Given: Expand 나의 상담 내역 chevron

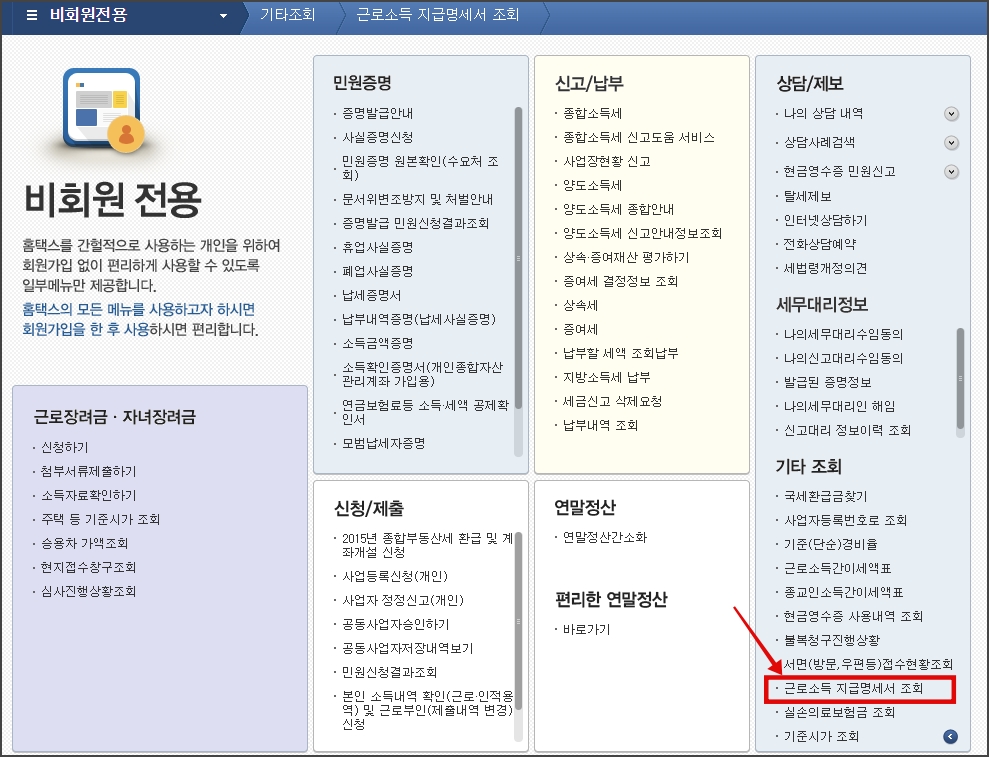Looking at the screenshot, I should pyautogui.click(x=950, y=114).
